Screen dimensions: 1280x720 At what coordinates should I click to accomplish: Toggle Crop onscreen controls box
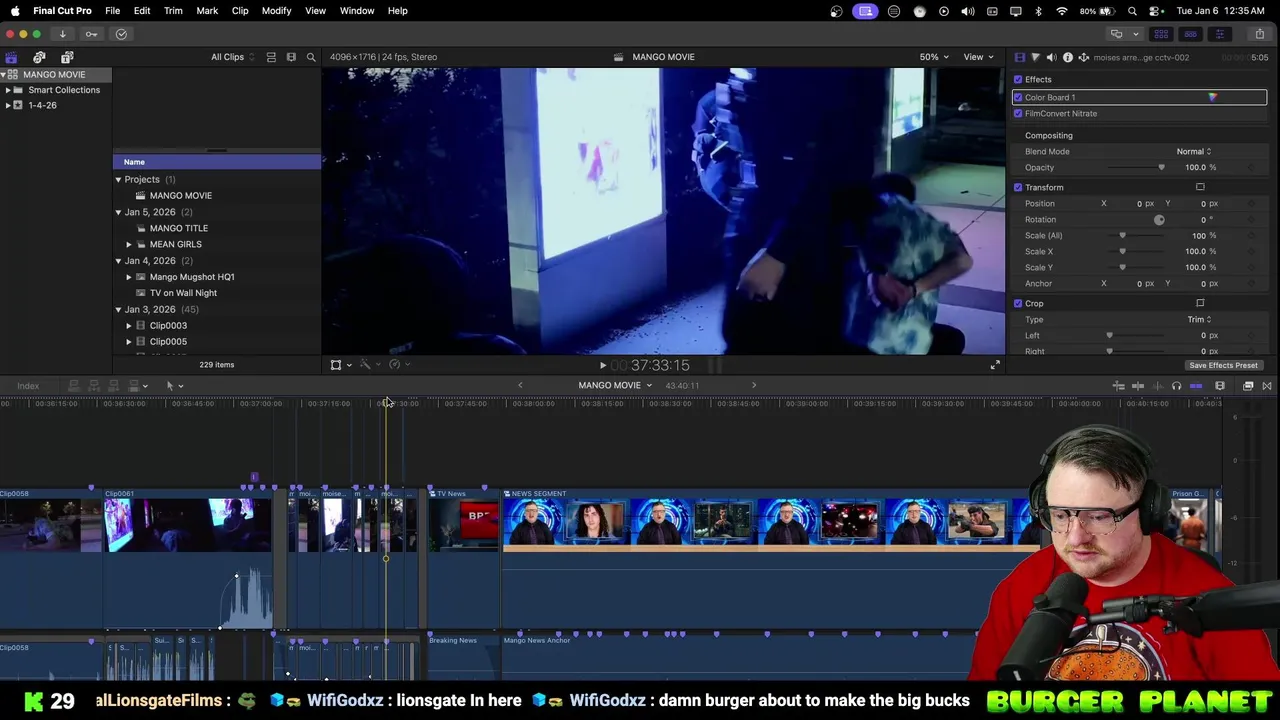point(1200,303)
